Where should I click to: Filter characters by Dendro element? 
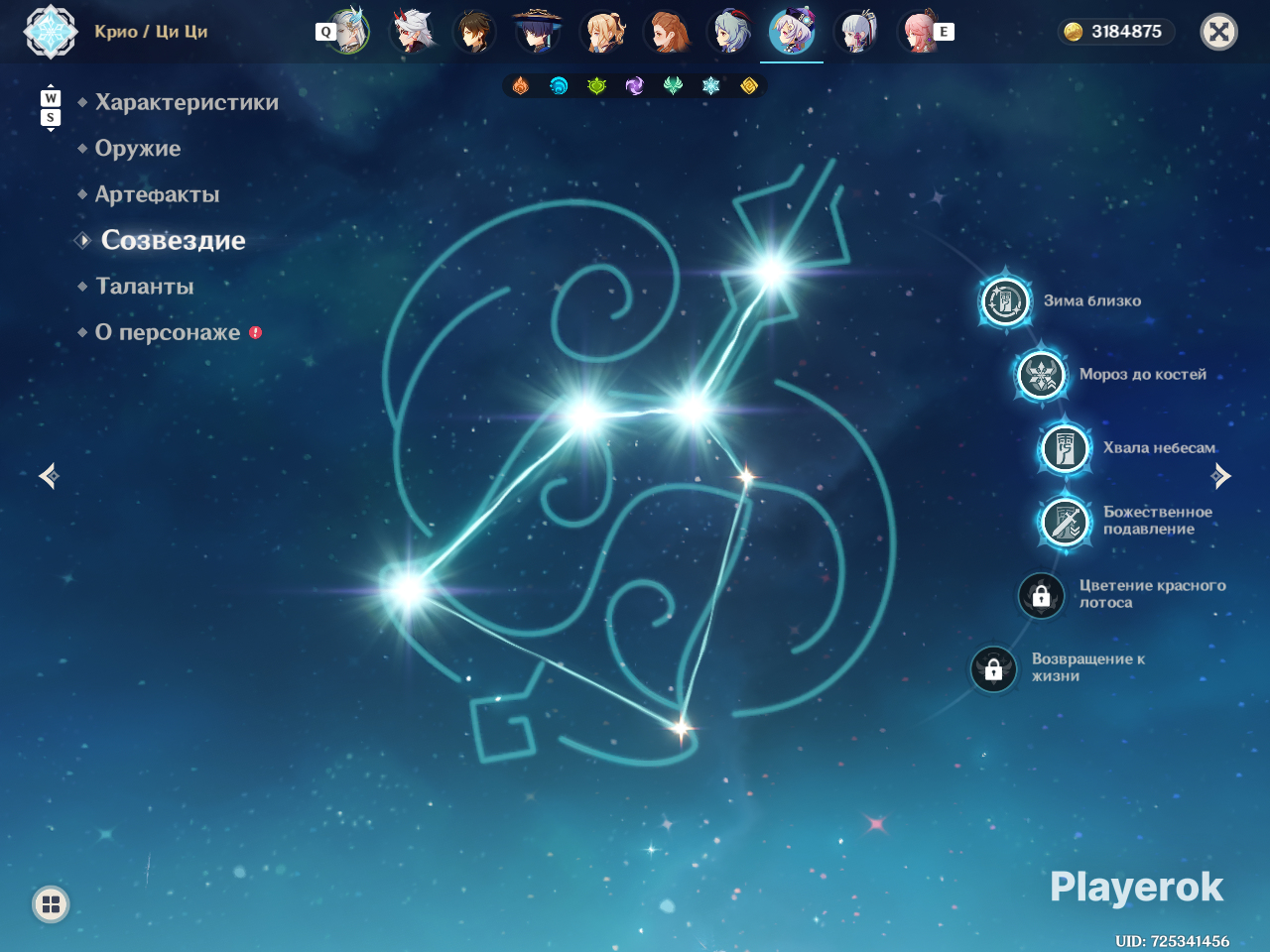coord(596,86)
